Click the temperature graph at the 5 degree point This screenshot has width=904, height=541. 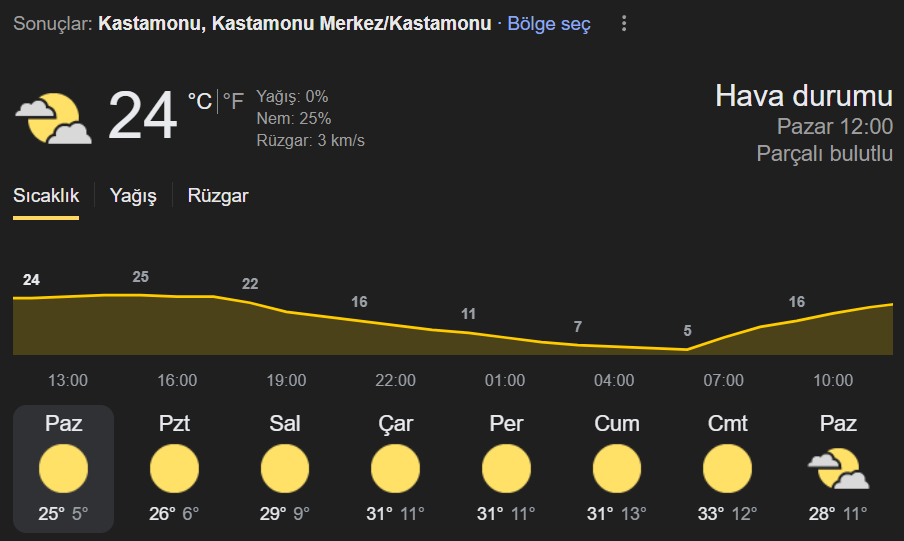point(687,348)
